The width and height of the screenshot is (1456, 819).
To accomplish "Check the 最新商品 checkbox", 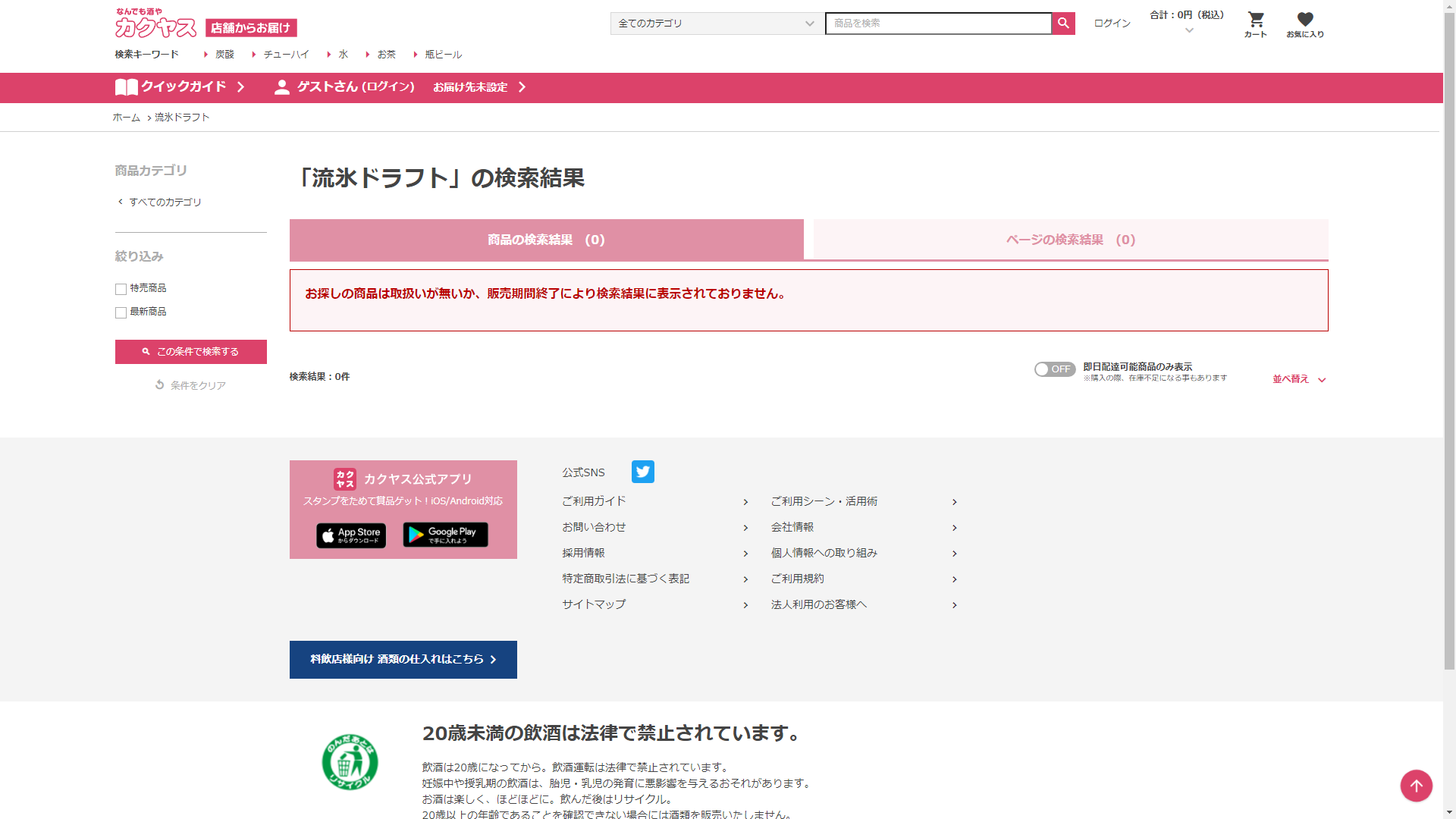I will click(x=121, y=312).
